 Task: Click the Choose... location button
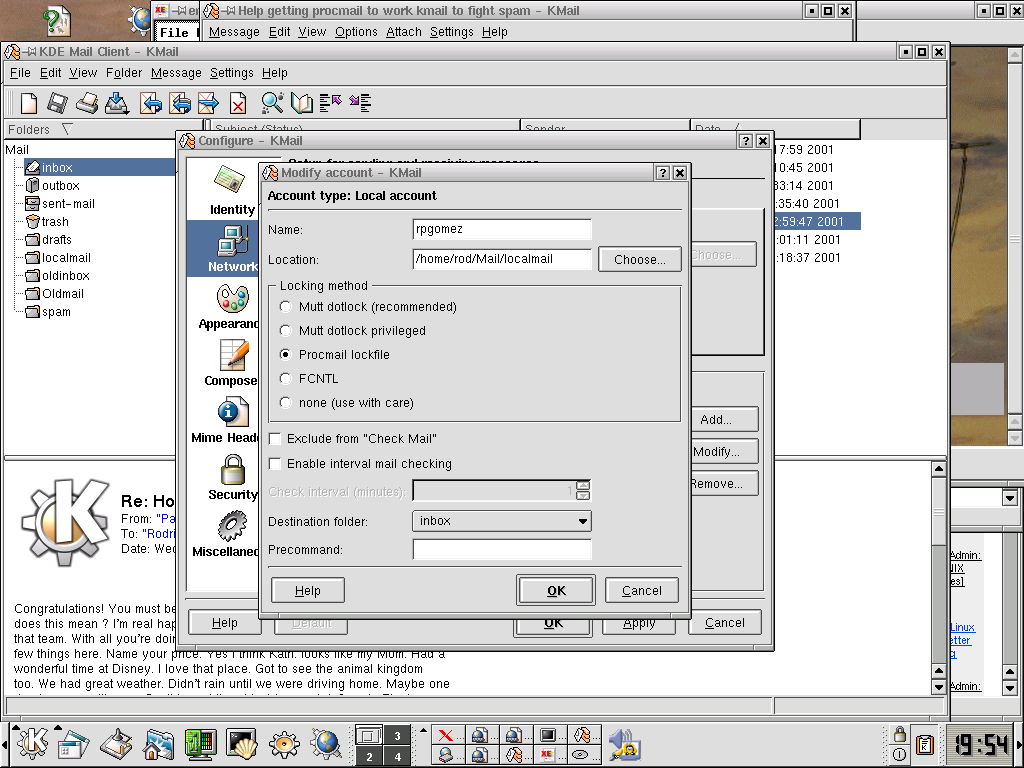pos(640,259)
